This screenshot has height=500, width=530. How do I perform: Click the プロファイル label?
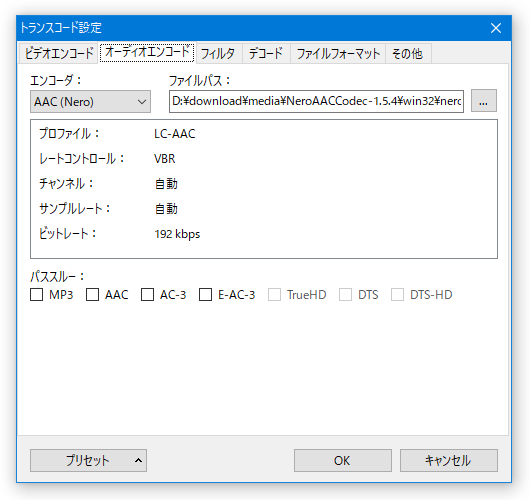(x=69, y=134)
